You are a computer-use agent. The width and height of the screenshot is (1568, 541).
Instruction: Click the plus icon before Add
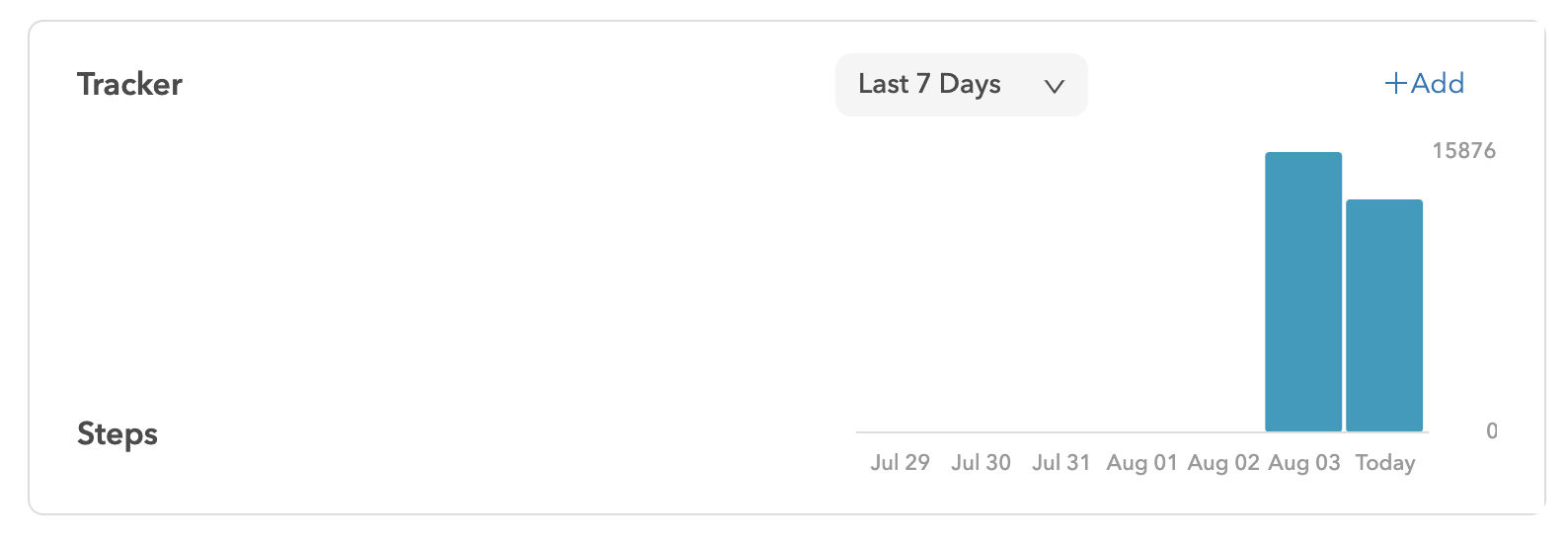[x=1395, y=84]
